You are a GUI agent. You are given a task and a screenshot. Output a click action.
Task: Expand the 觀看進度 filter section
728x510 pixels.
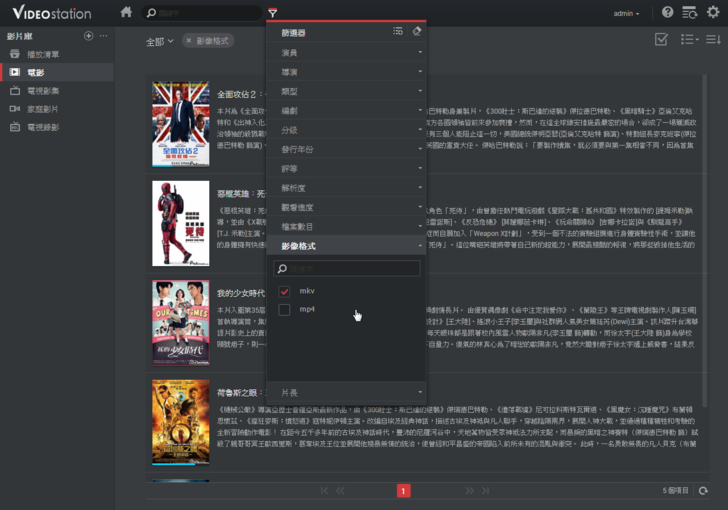pos(346,207)
